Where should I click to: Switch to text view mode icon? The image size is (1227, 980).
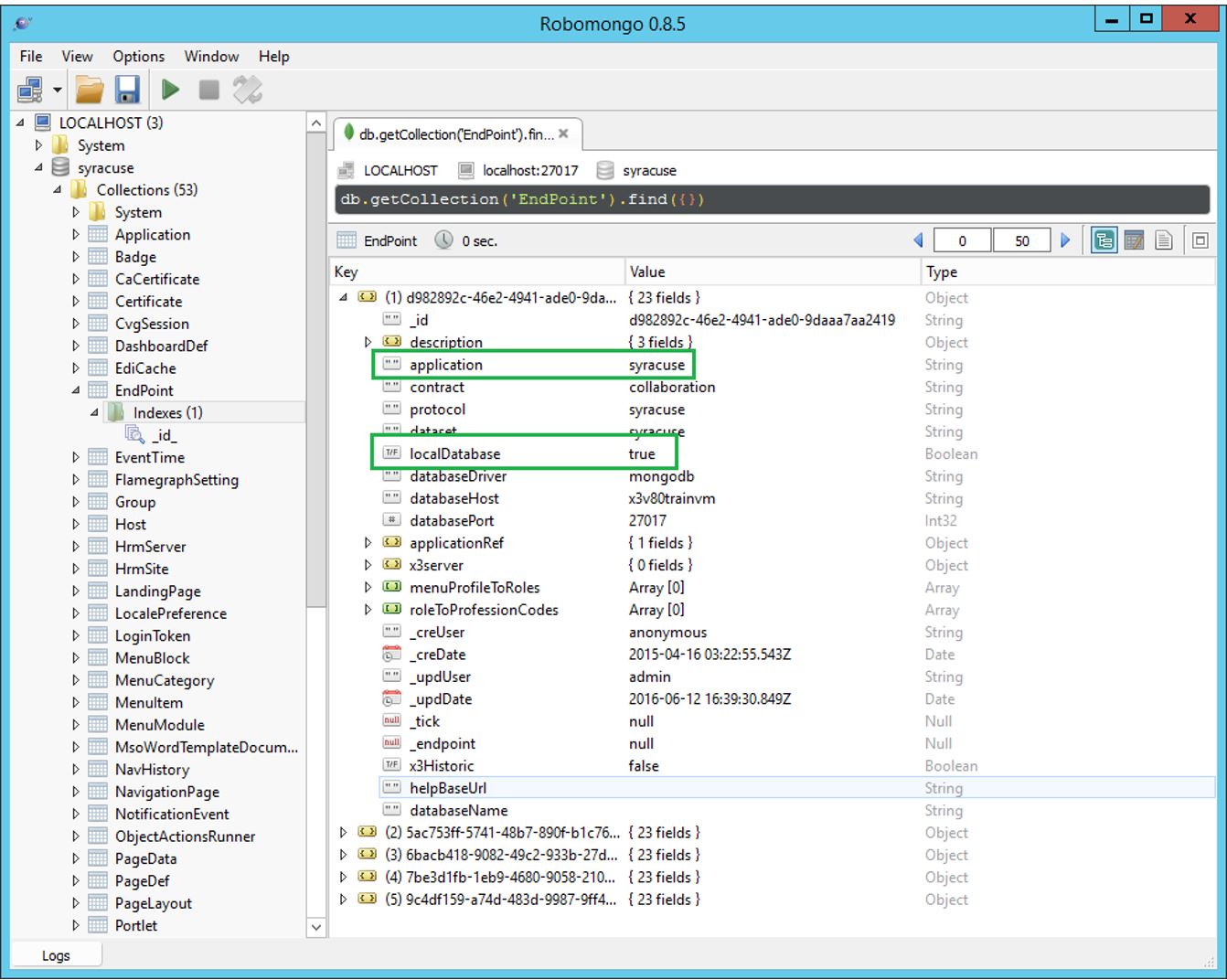click(x=1163, y=240)
